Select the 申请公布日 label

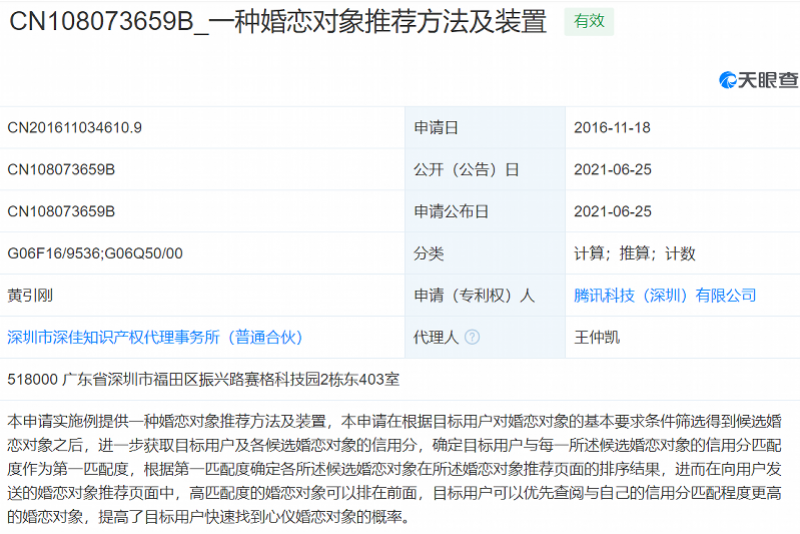pos(451,211)
